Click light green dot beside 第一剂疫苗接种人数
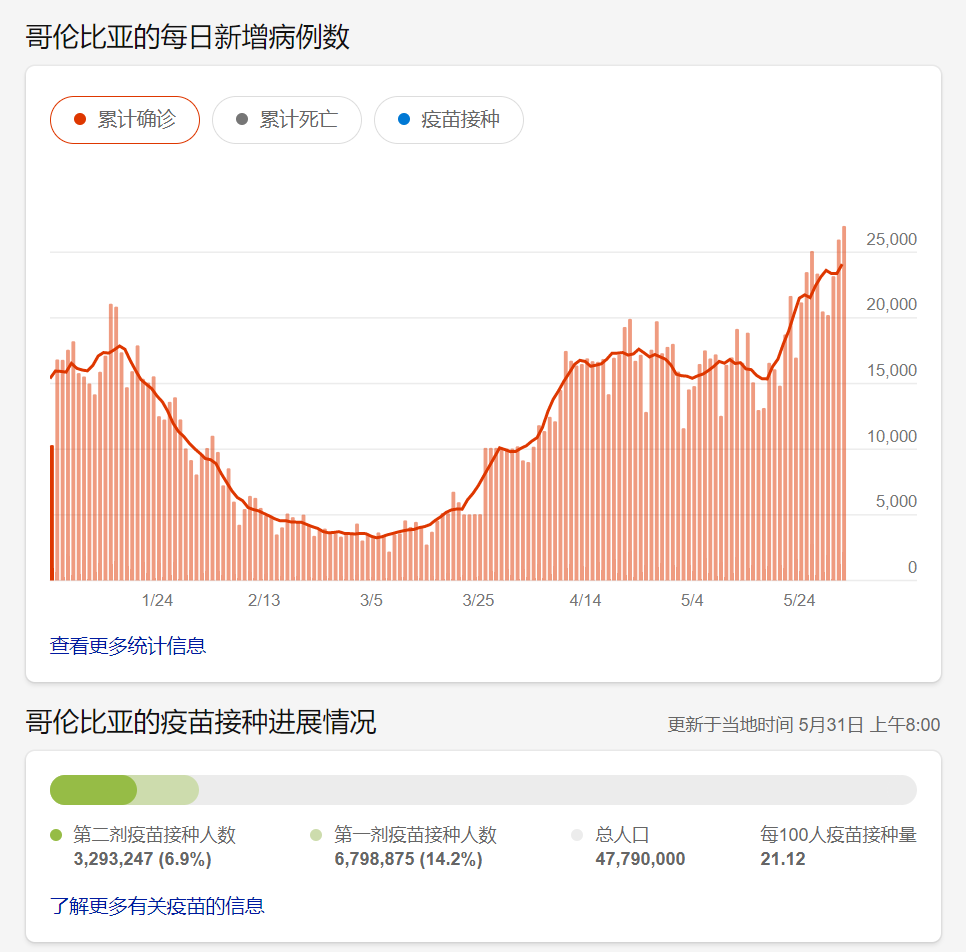The height and width of the screenshot is (952, 966). (x=316, y=835)
